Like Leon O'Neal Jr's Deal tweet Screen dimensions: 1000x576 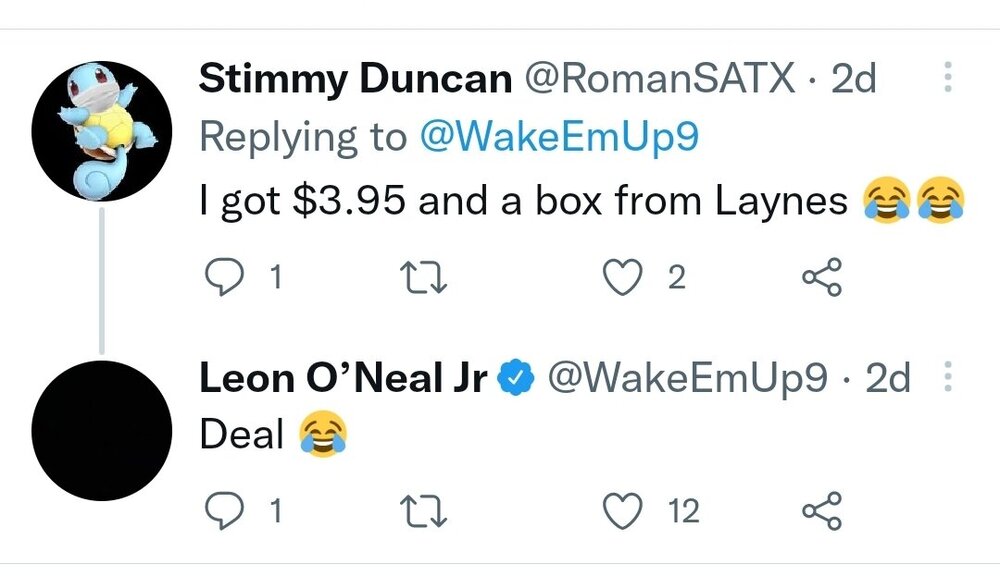624,512
